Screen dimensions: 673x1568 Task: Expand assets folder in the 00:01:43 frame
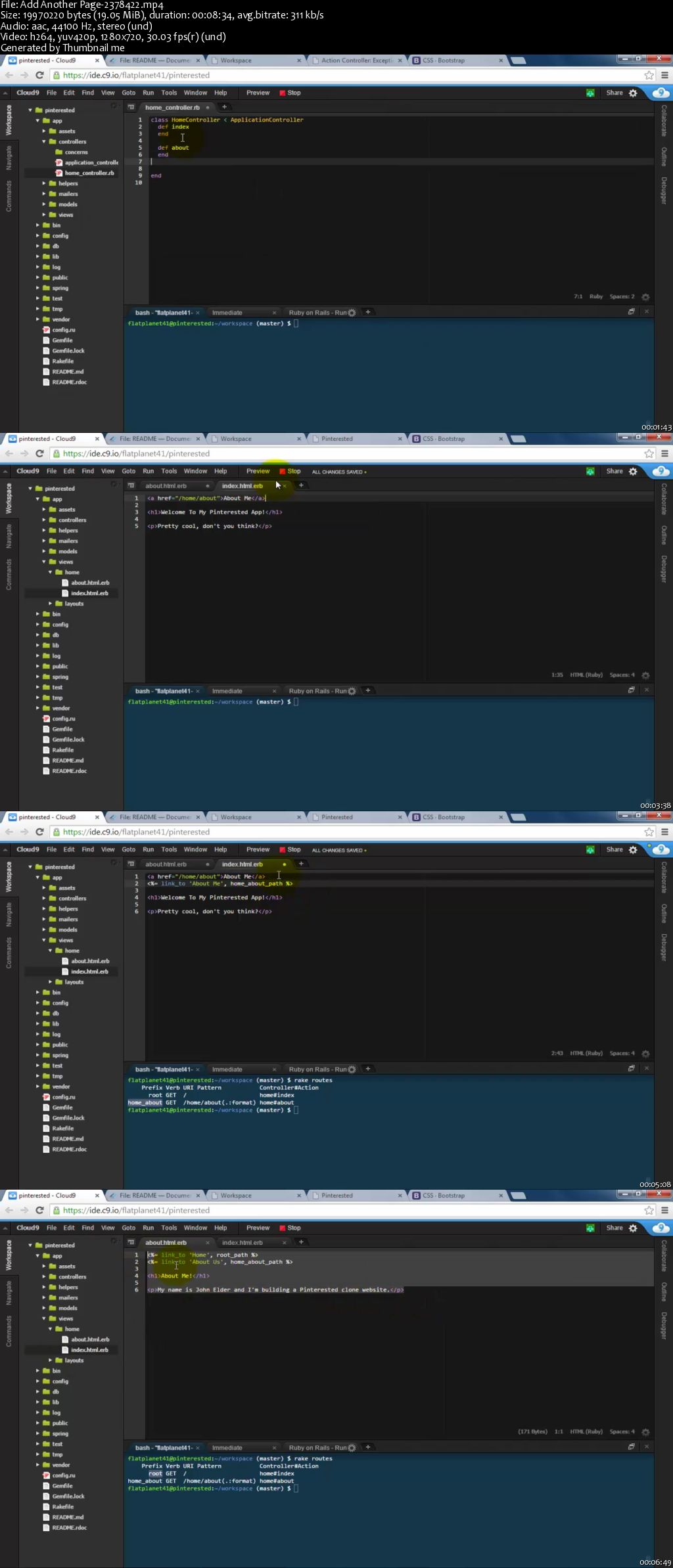click(44, 131)
